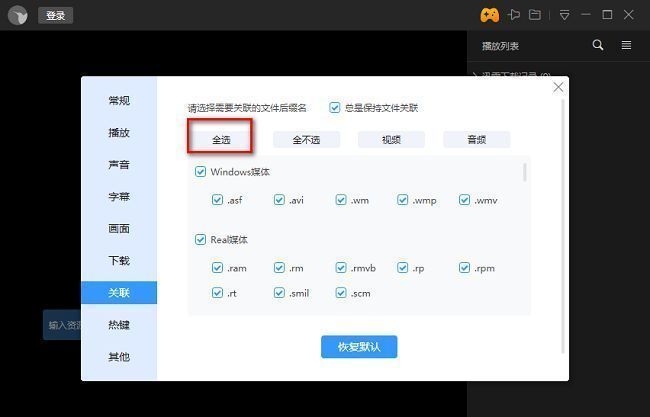Click the player bird logo icon
The width and height of the screenshot is (650, 417).
17,16
